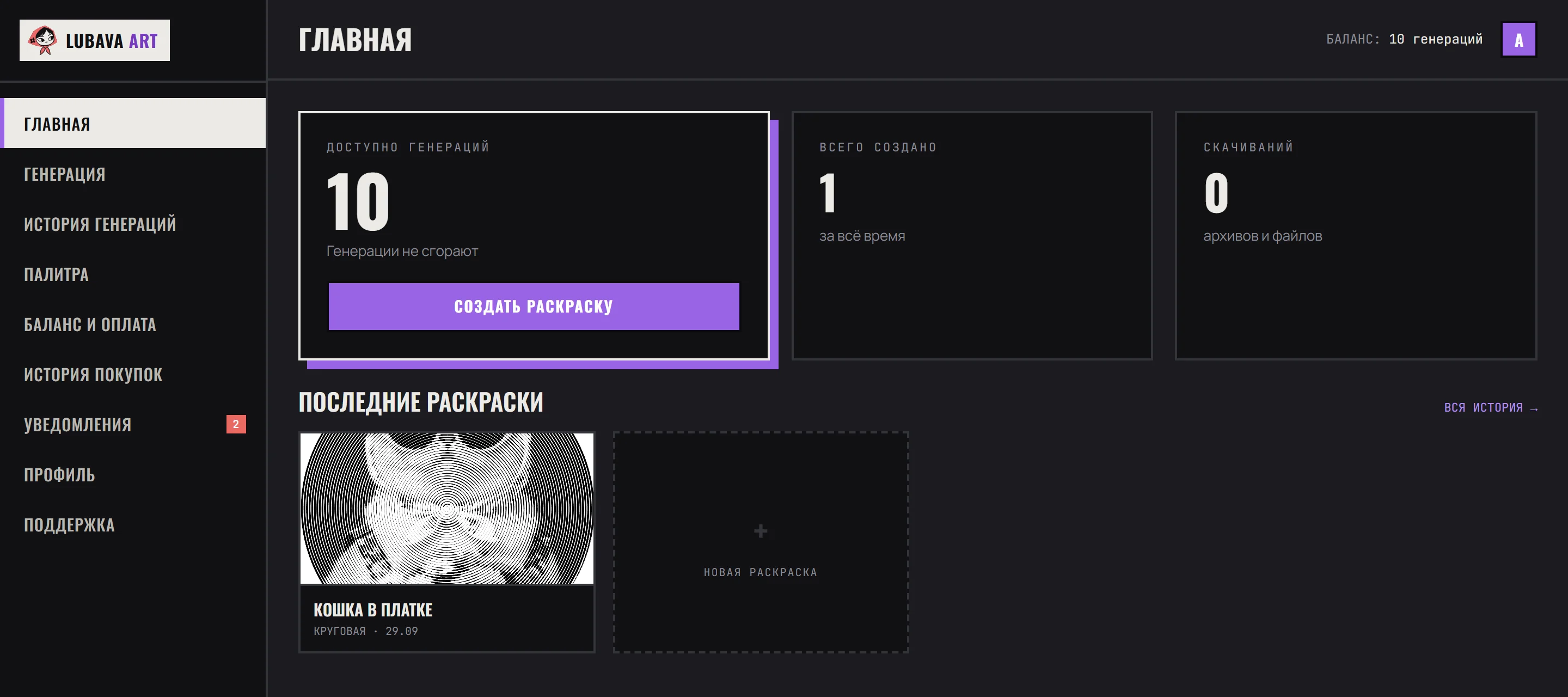Click the Генерации не сгорают text
This screenshot has width=1568, height=697.
coord(402,251)
